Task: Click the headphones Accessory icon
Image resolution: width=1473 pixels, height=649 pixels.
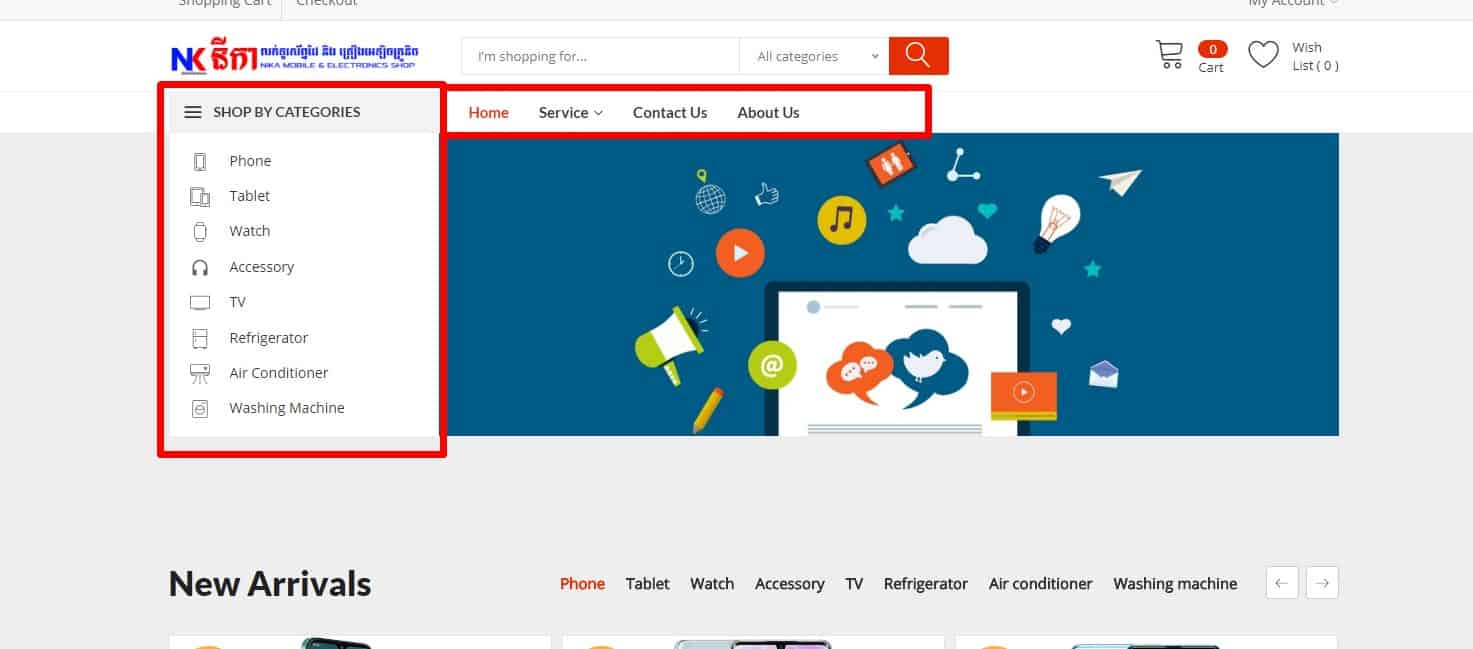Action: [x=200, y=266]
